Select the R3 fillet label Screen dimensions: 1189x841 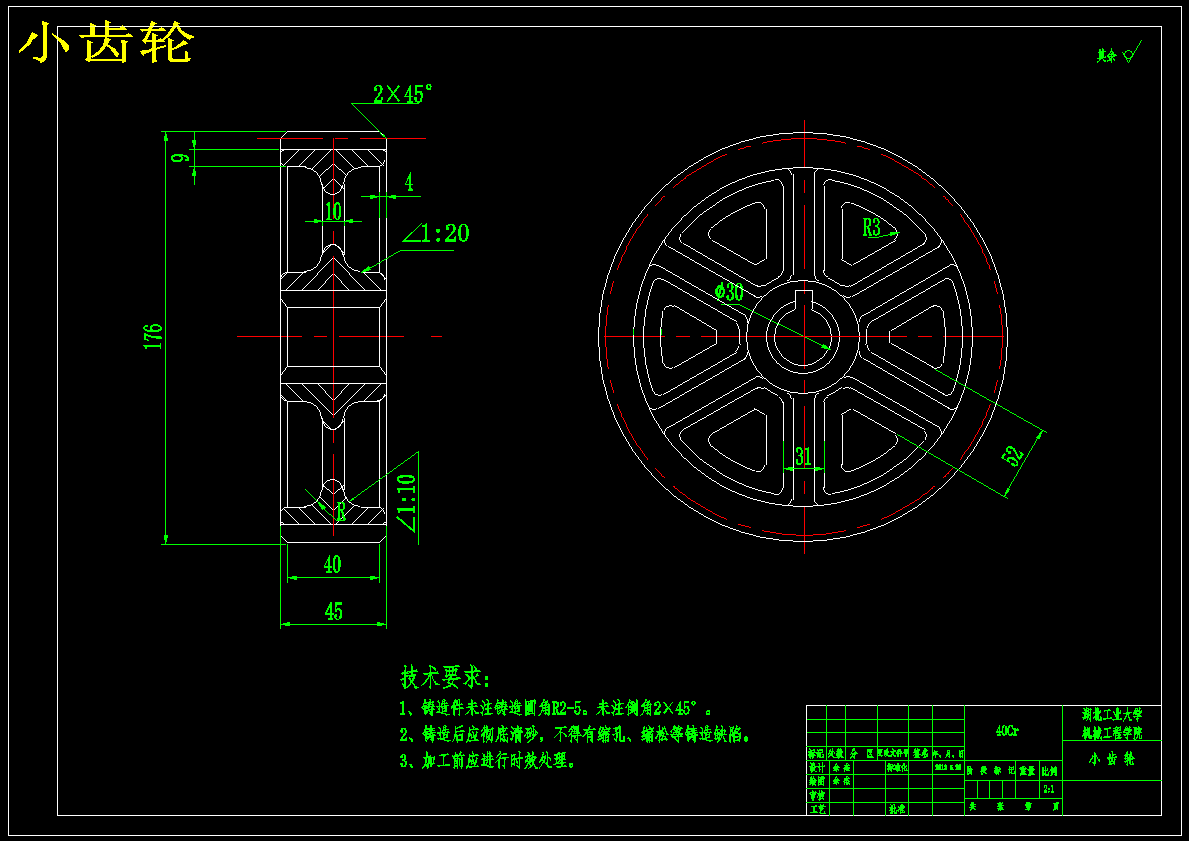(x=871, y=227)
